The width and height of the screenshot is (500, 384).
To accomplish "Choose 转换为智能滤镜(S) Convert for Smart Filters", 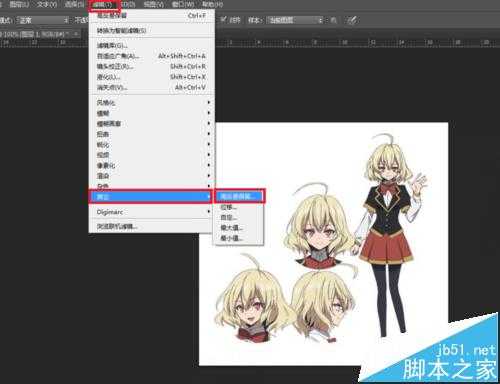I will [x=152, y=31].
